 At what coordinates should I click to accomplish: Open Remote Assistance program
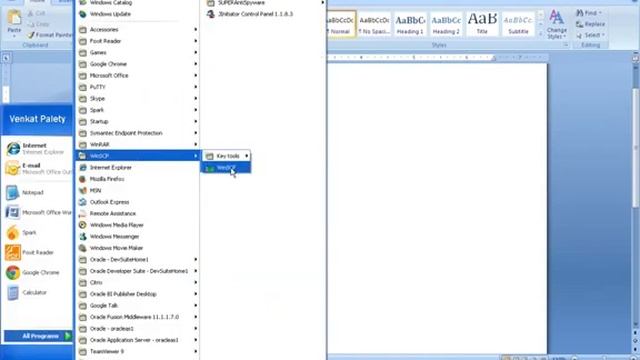[138, 213]
